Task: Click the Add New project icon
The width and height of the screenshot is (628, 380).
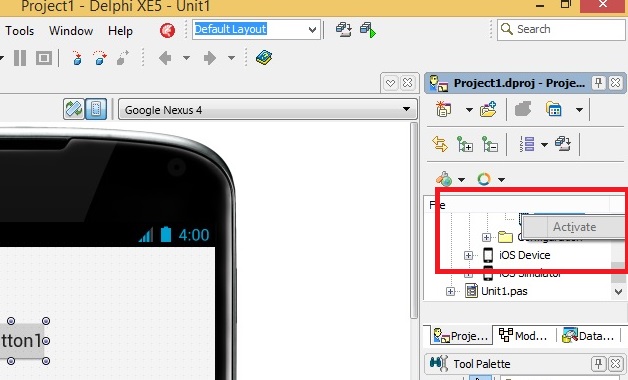Action: (443, 109)
